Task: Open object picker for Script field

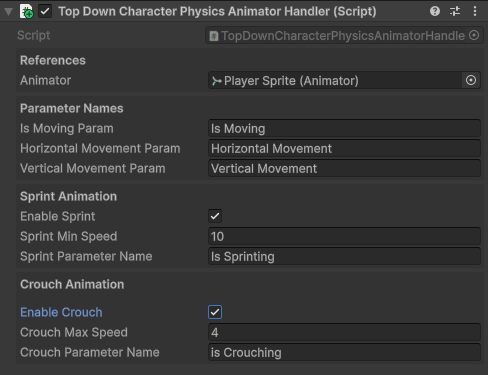Action: (x=474, y=35)
